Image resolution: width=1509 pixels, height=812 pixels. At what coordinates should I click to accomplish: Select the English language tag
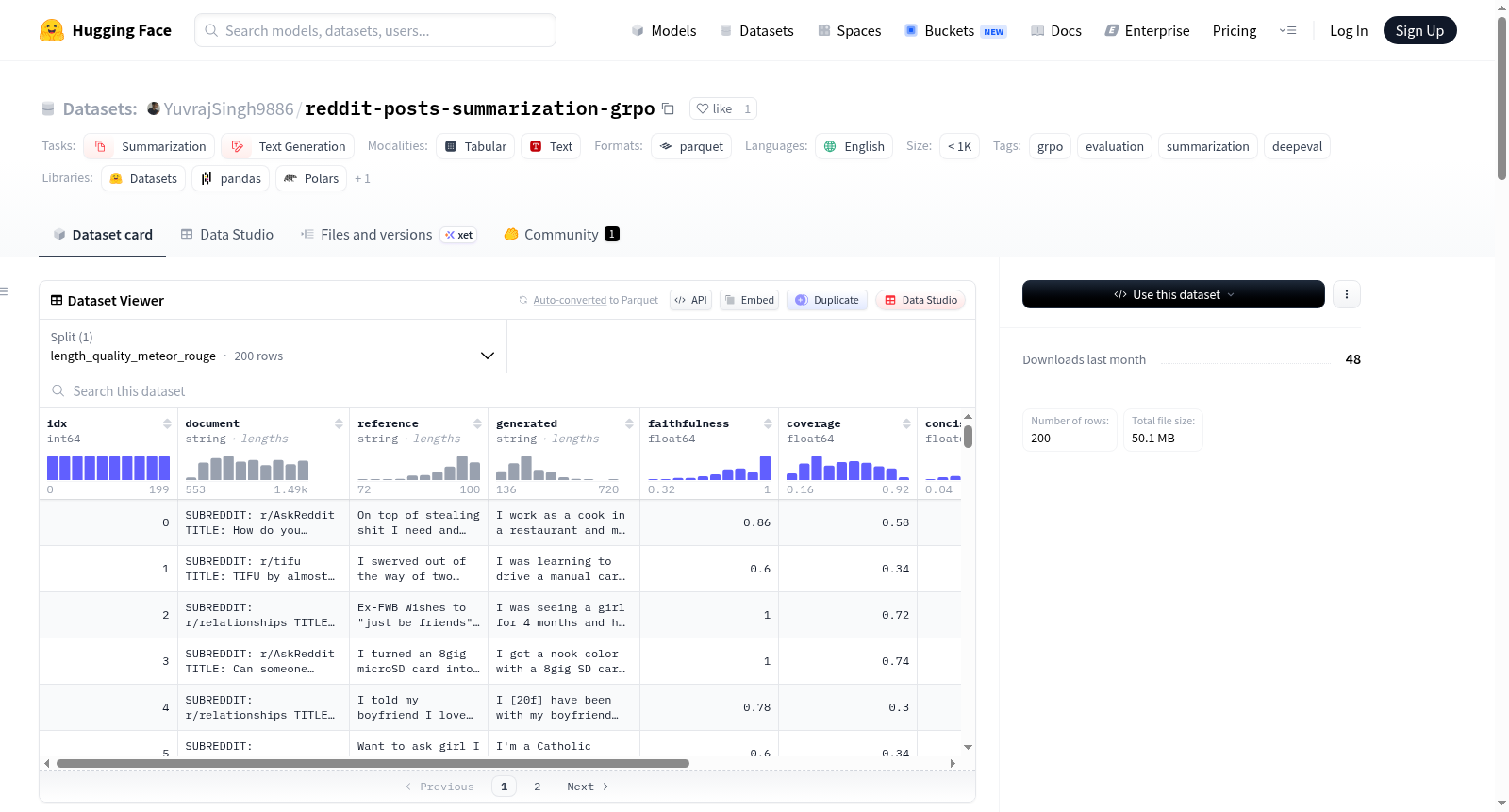pos(854,146)
